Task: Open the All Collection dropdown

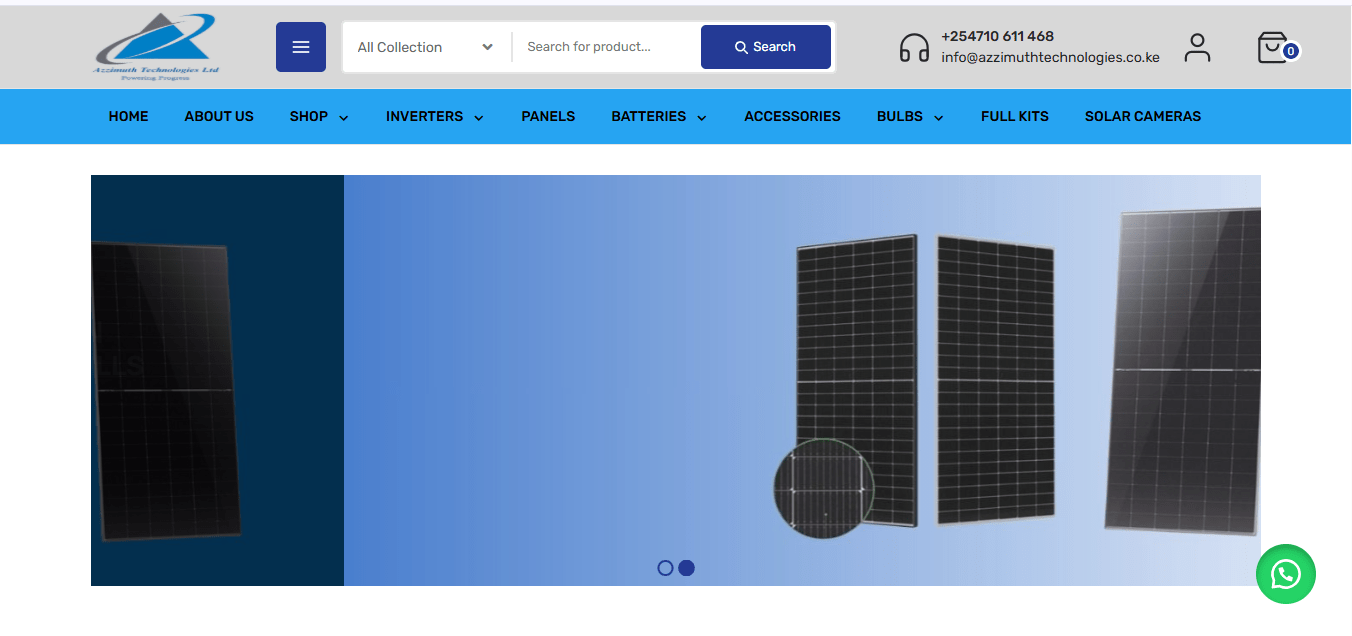Action: click(x=425, y=47)
